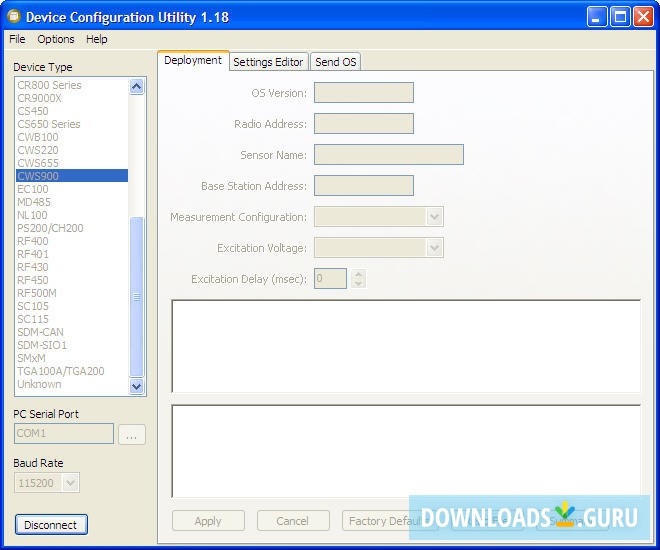Click the serial port browse ellipsis button
The width and height of the screenshot is (660, 550).
pos(132,434)
